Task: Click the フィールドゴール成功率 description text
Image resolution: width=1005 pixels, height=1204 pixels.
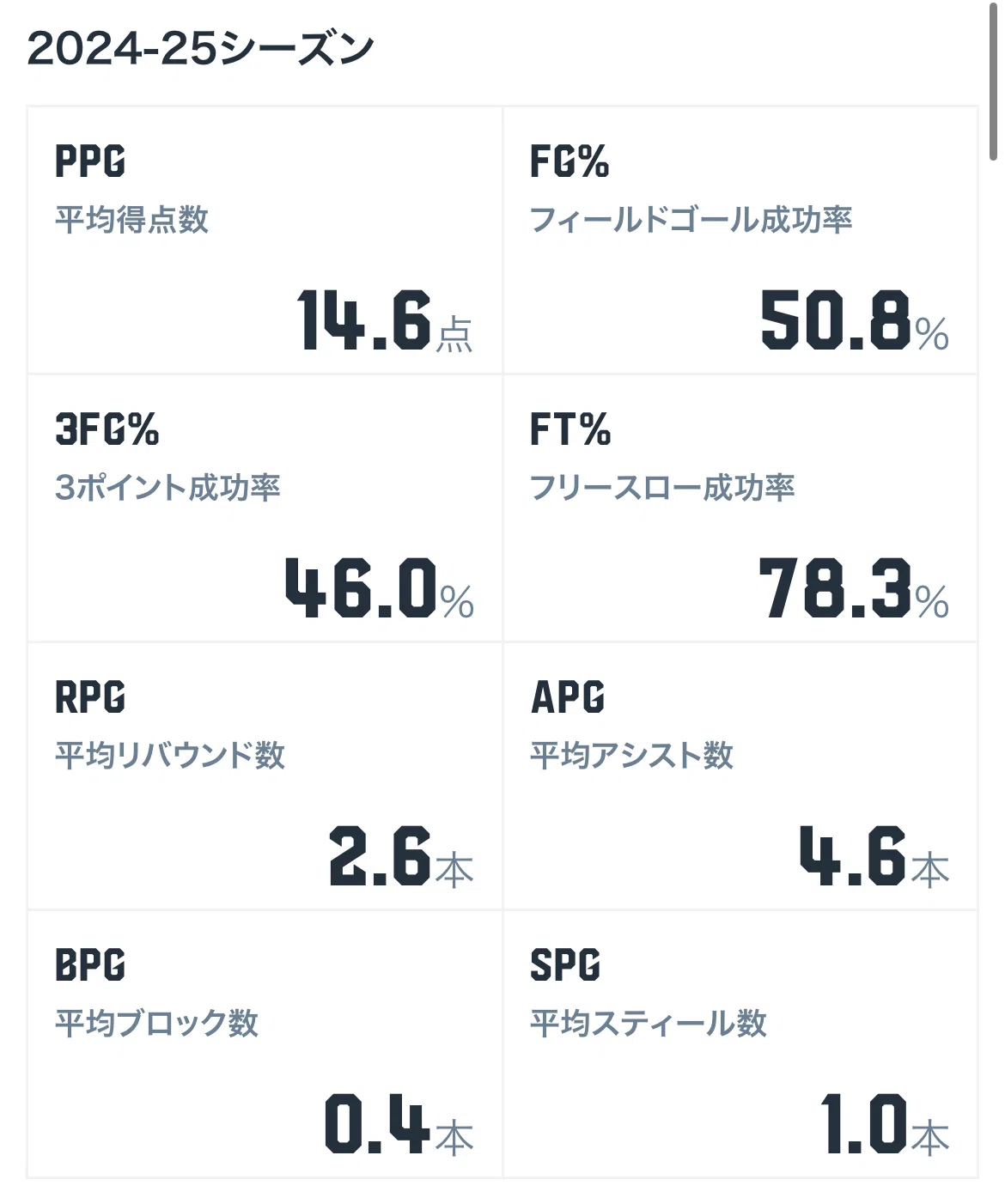Action: [x=691, y=220]
